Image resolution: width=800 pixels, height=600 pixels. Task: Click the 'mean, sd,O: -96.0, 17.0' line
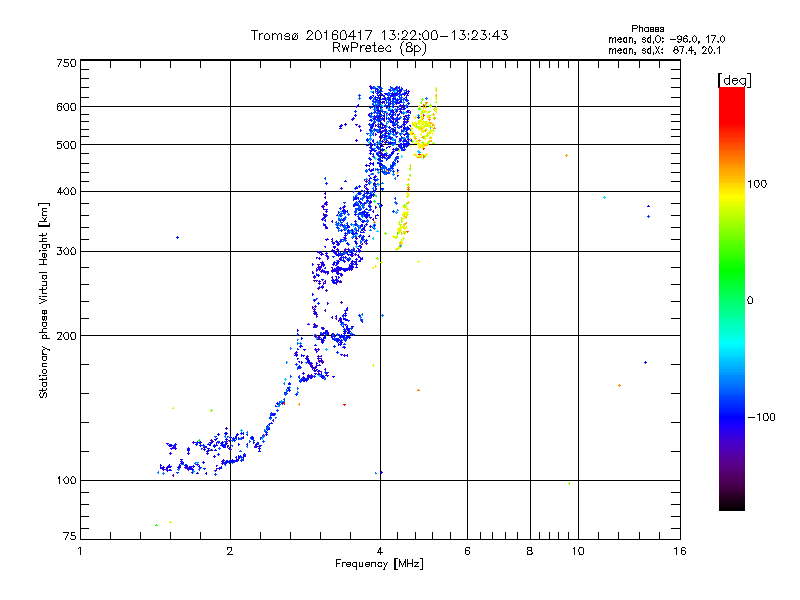(x=666, y=40)
